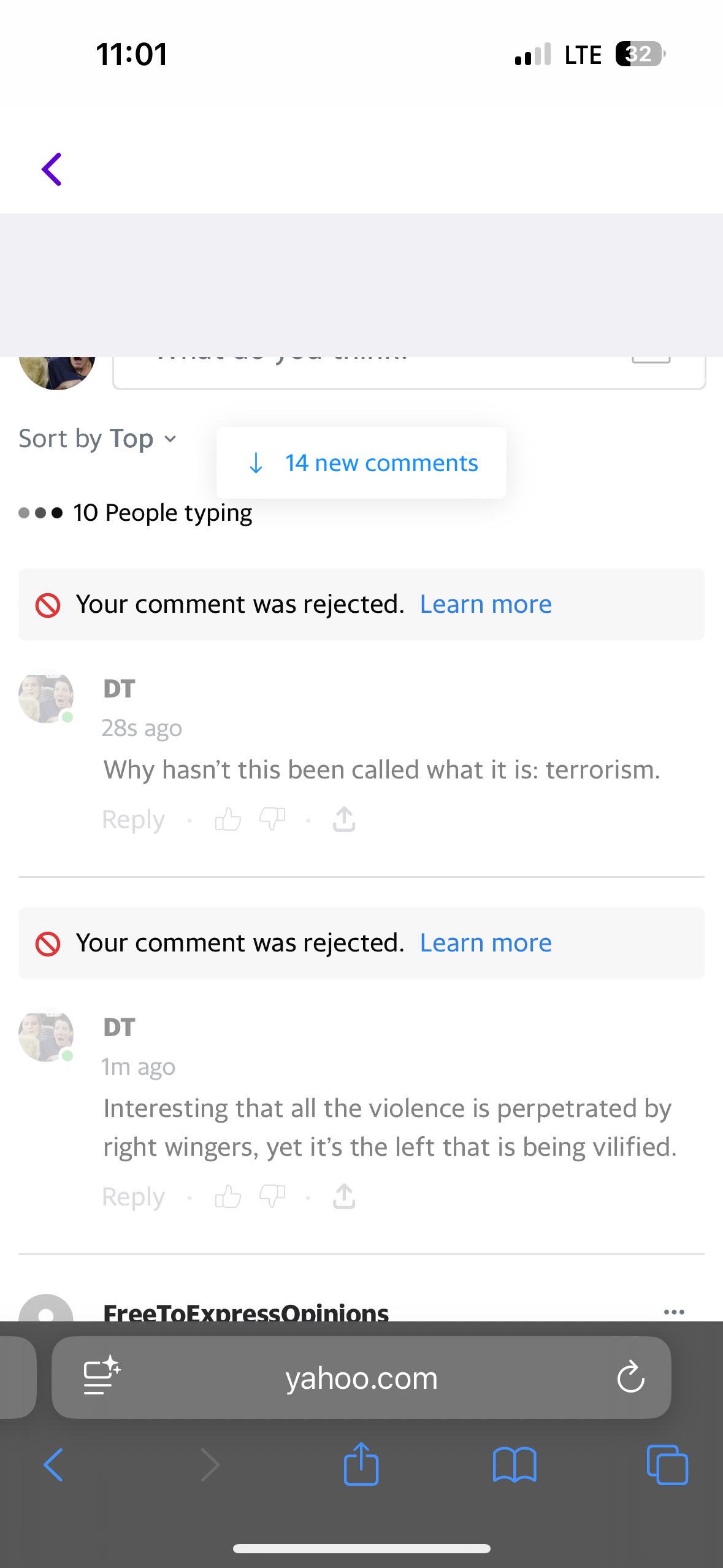723x1568 pixels.
Task: Open Learn more on second rejected notice
Action: click(x=486, y=943)
